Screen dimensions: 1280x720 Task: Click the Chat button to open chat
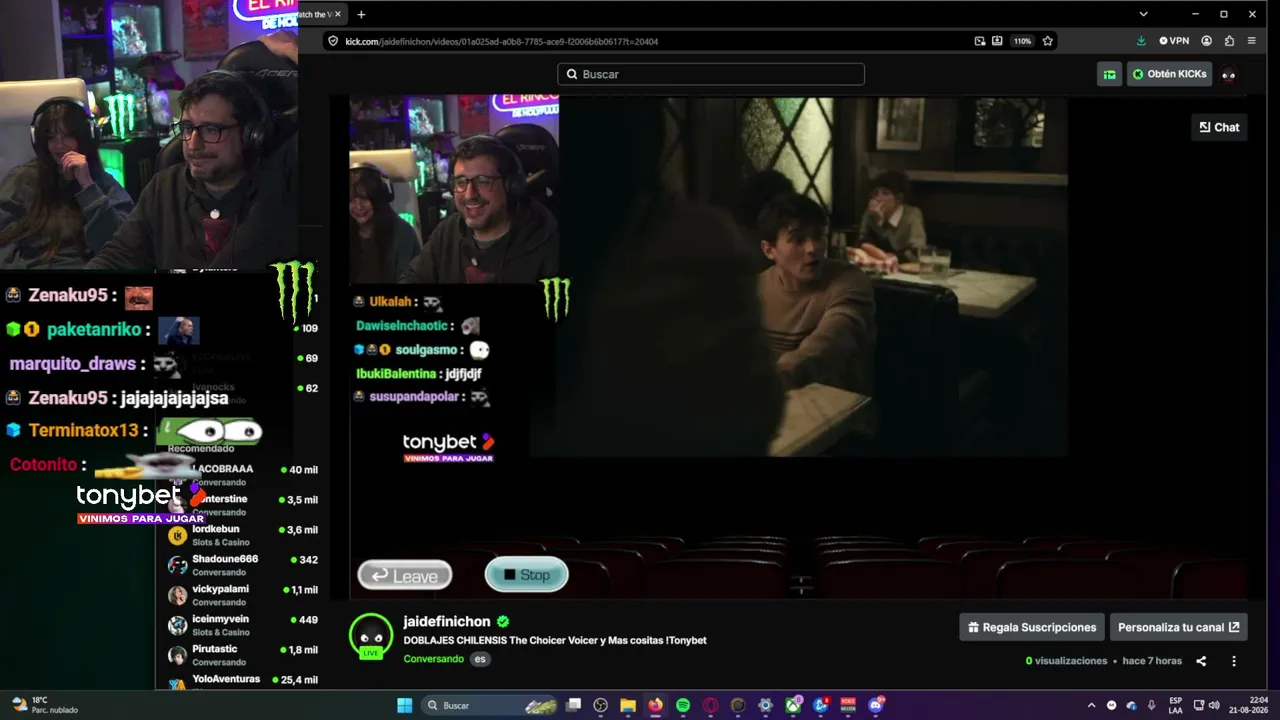(x=1219, y=127)
